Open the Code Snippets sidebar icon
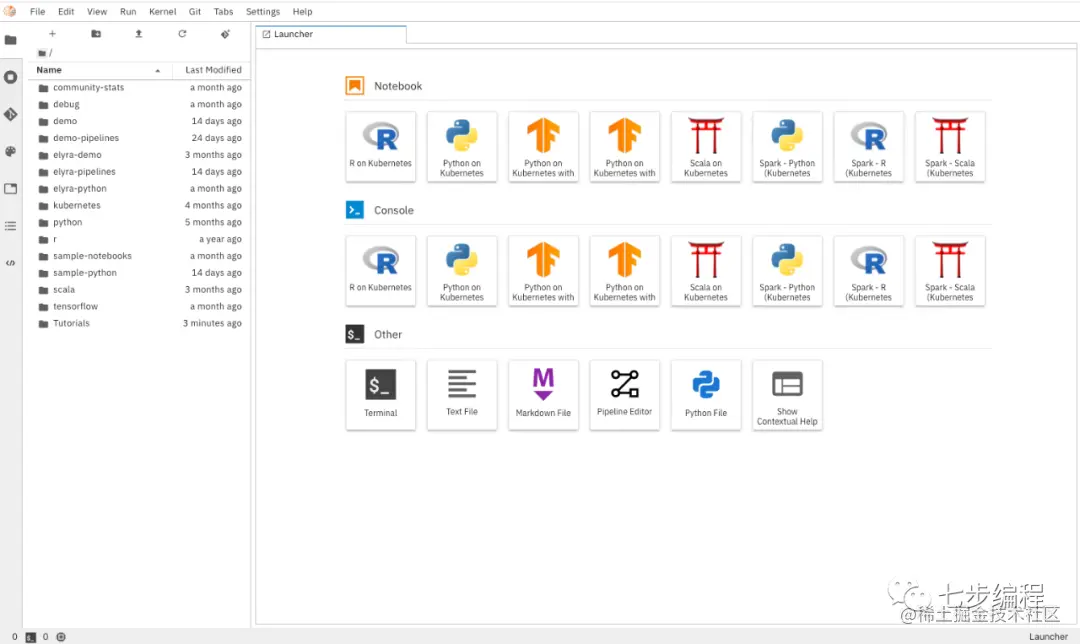Viewport: 1080px width, 644px height. (x=10, y=263)
